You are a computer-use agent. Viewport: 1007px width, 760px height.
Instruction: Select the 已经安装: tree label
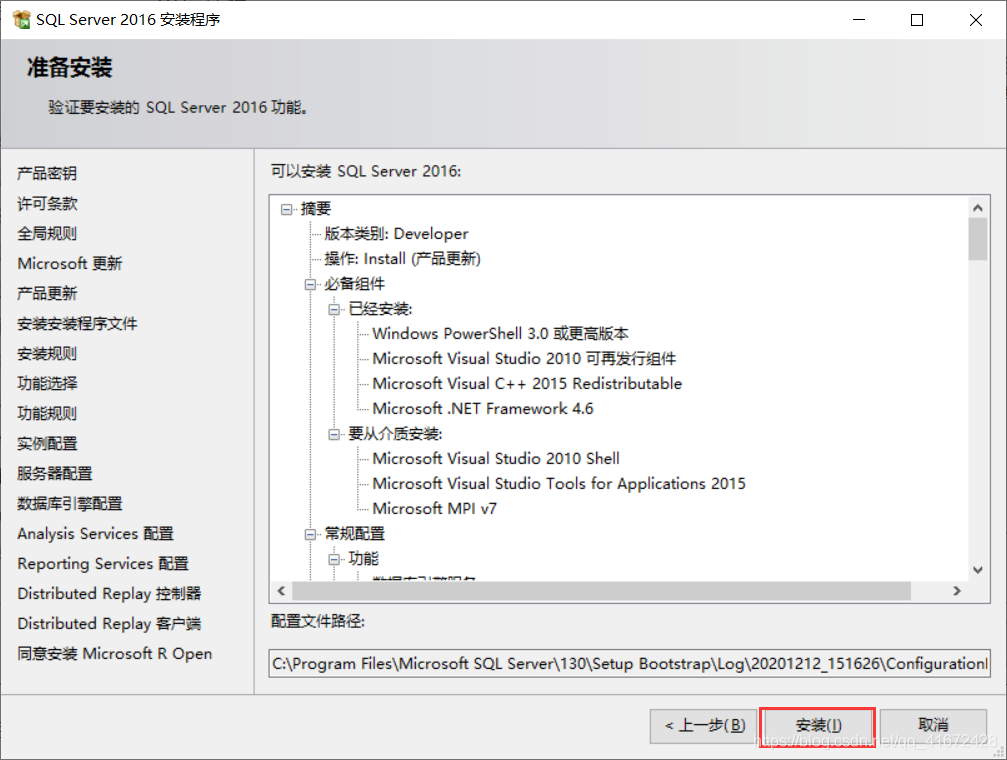coord(380,309)
